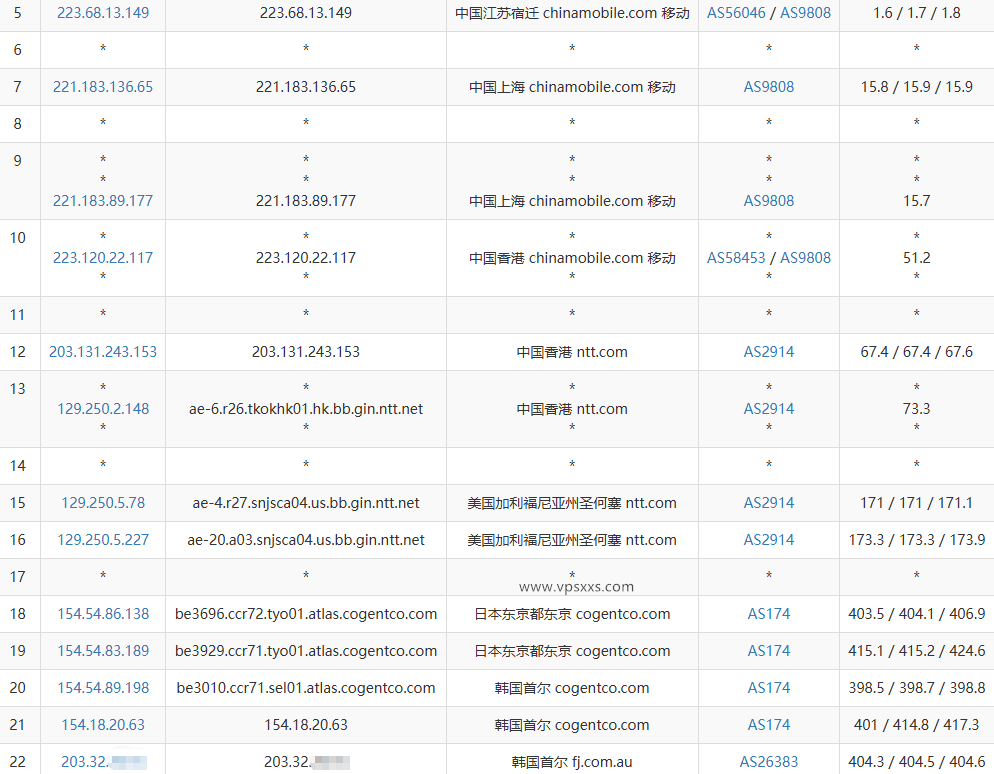This screenshot has width=994, height=774.
Task: Select latency value 15.7 in hop 9
Action: (x=916, y=201)
